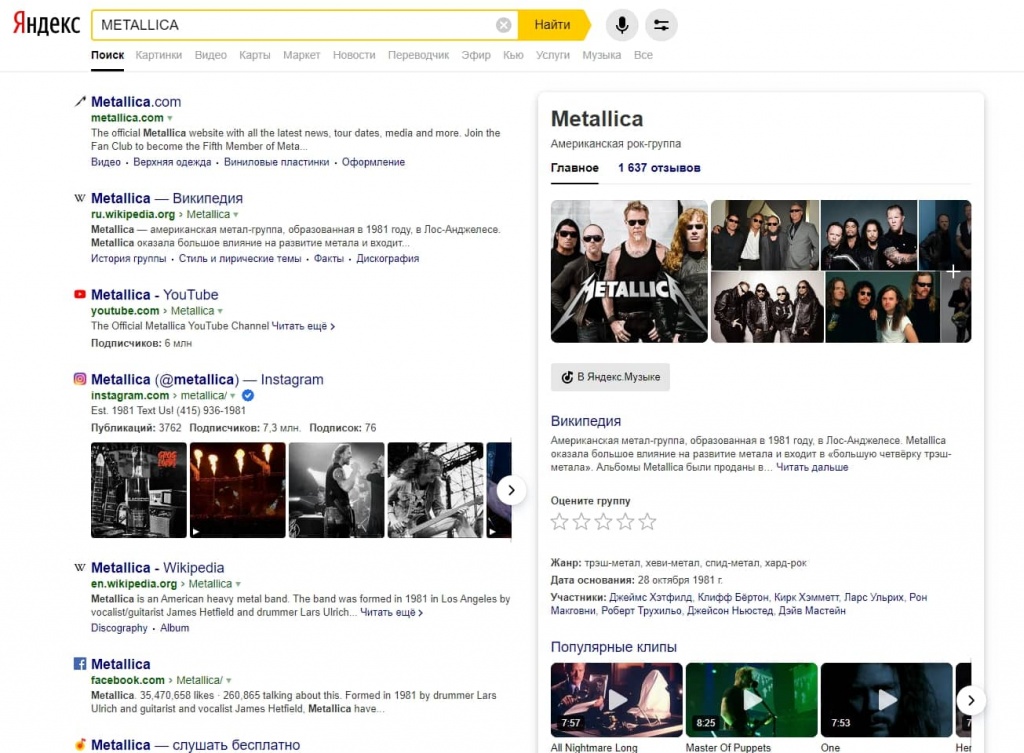Click the Instagram favicon icon
Image resolution: width=1024 pixels, height=753 pixels.
coord(80,379)
